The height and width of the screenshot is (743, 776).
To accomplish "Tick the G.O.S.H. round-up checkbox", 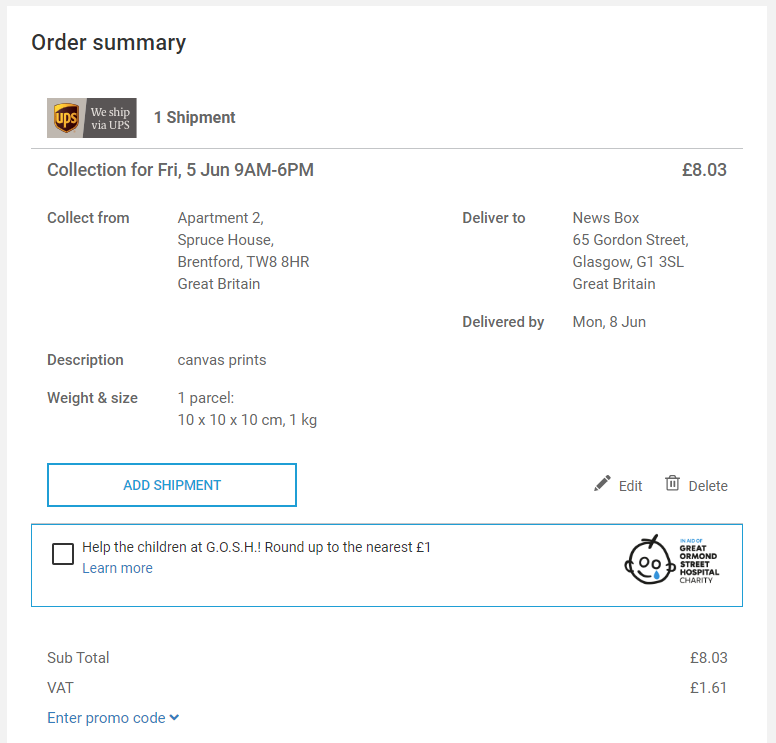I will 63,554.
